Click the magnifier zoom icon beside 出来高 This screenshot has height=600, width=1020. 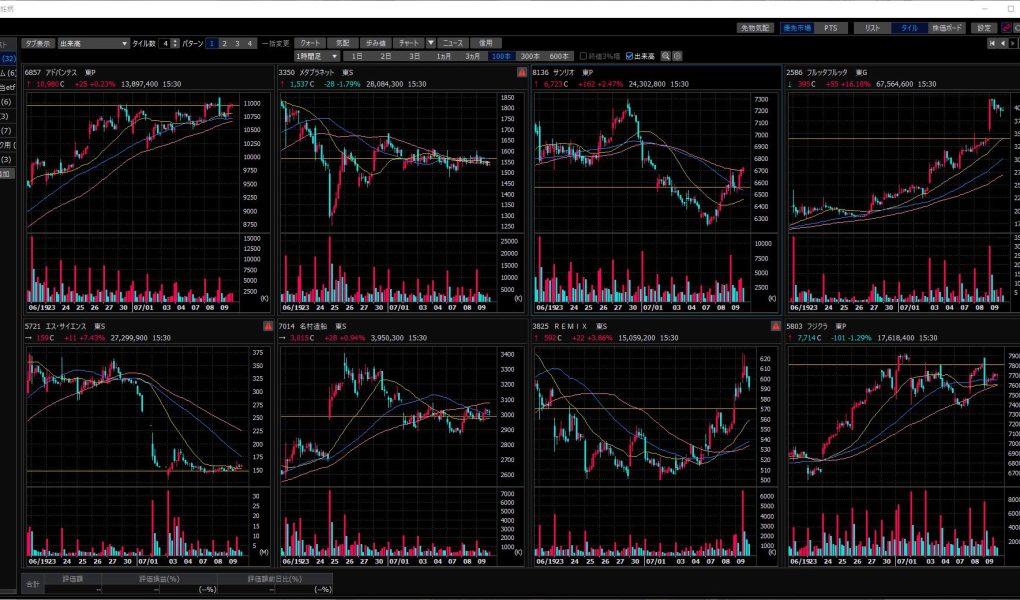666,56
